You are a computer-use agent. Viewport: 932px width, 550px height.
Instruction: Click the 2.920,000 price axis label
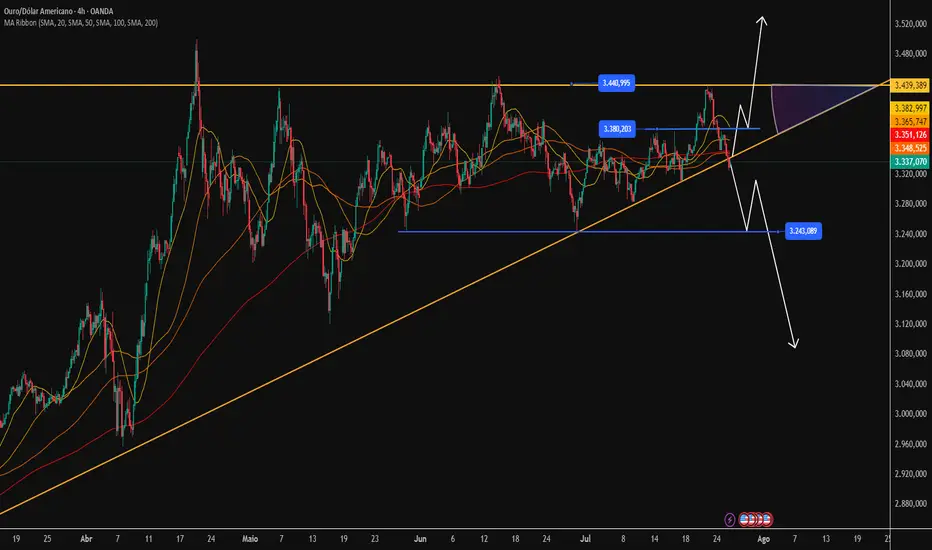click(x=911, y=473)
